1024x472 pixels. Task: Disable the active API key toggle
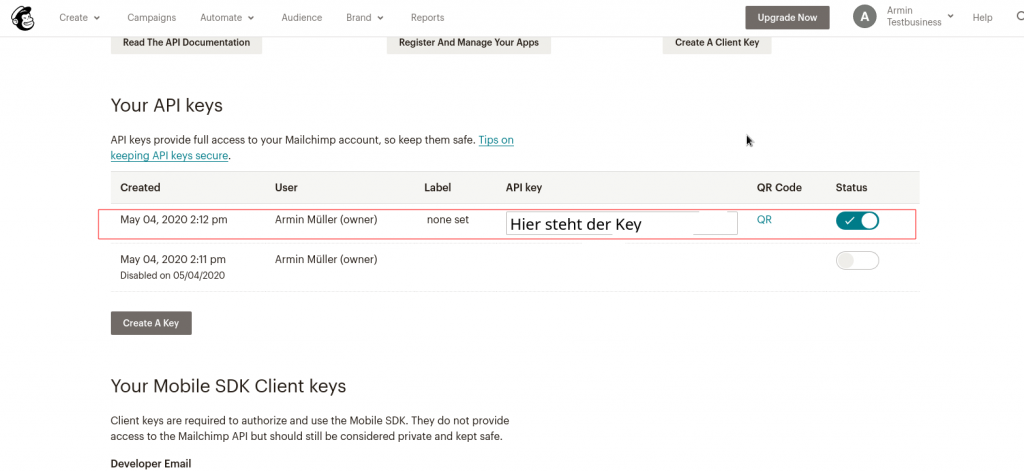tap(857, 221)
